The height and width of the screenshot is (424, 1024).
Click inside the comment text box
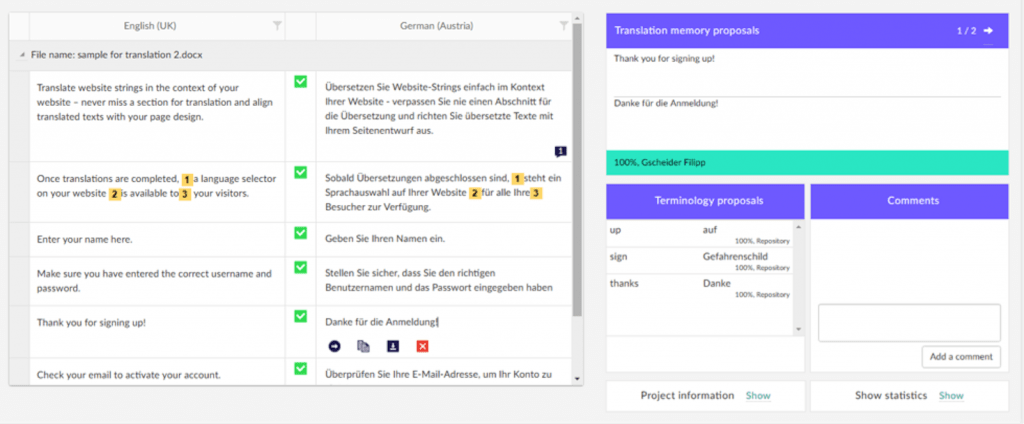click(x=909, y=323)
